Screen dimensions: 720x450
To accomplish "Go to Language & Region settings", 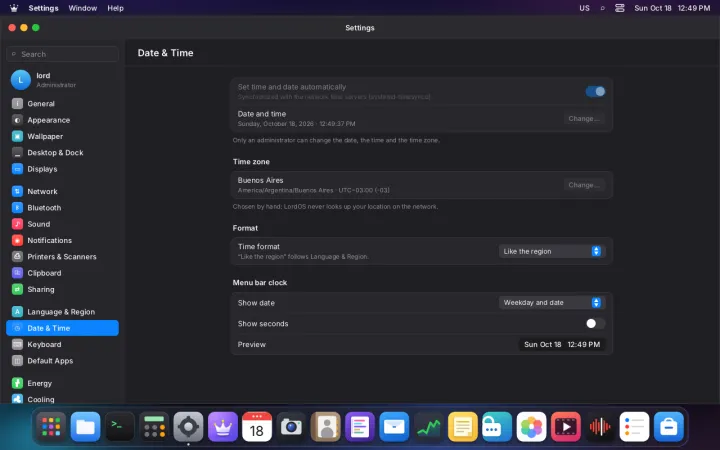I will [62, 312].
